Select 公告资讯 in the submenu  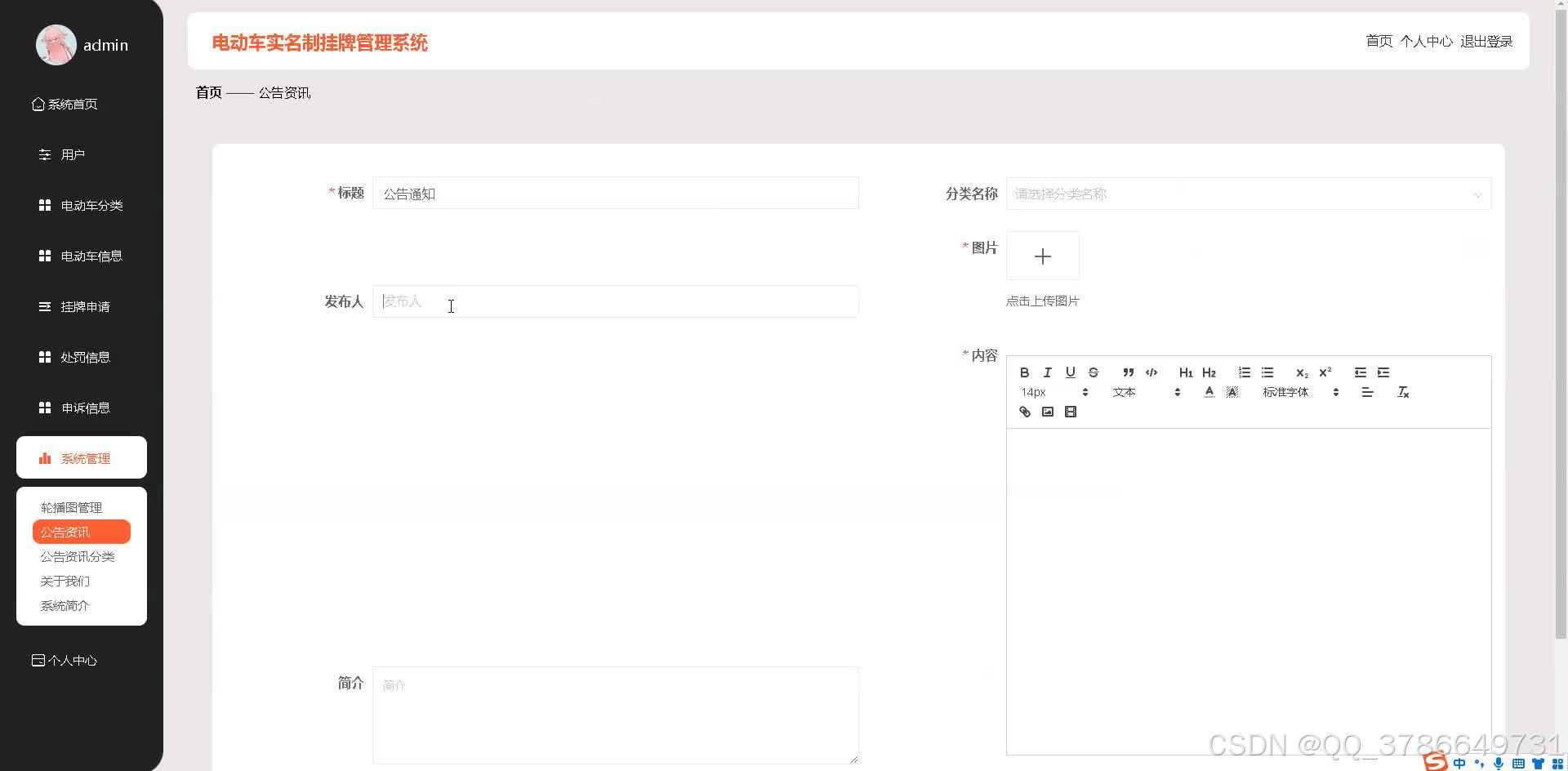point(82,532)
